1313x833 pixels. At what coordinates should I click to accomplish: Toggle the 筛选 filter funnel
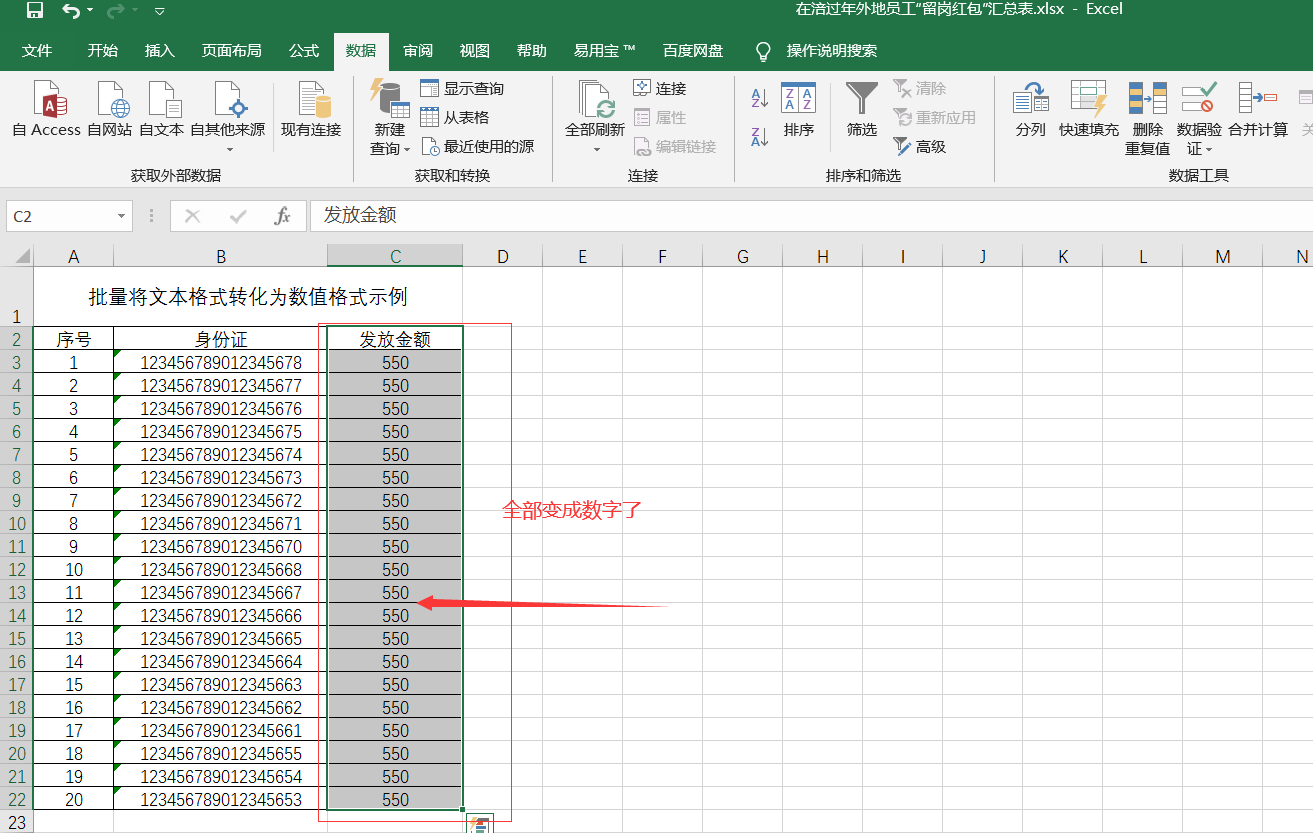coord(862,110)
